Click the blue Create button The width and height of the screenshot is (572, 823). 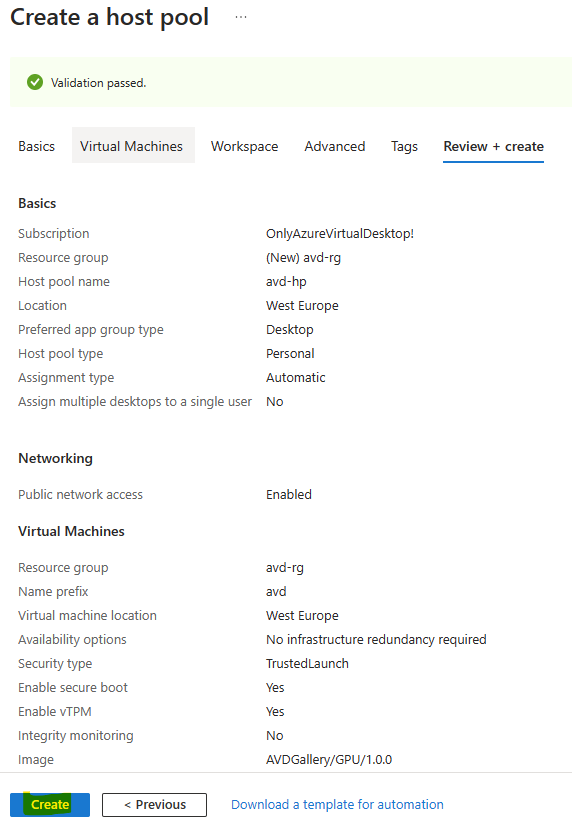50,804
